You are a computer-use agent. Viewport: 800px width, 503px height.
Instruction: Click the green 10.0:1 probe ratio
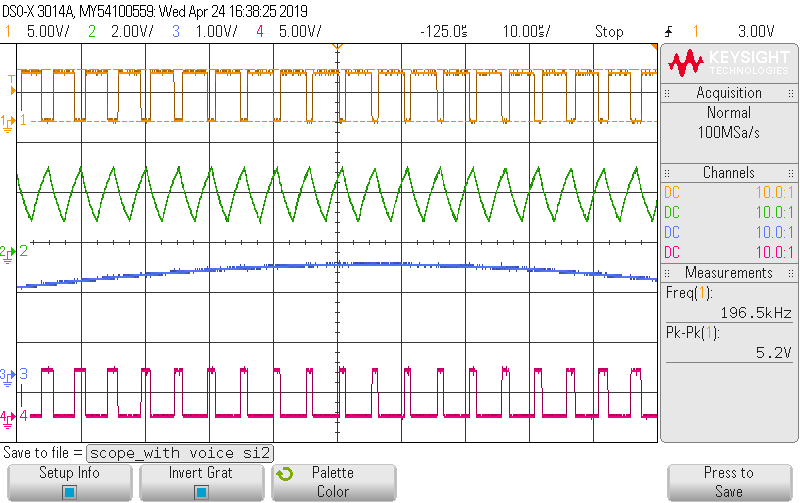coord(774,212)
